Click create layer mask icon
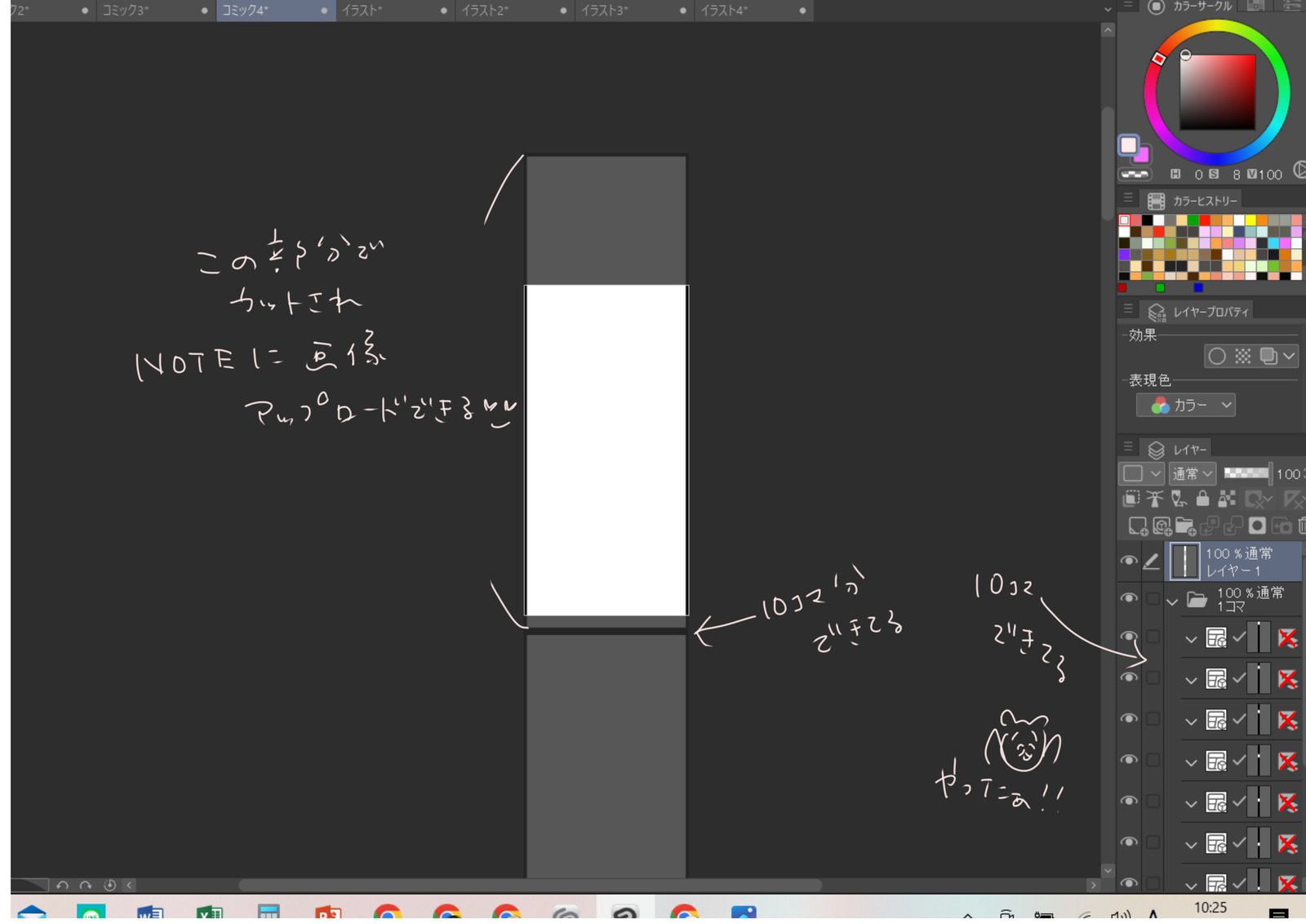This screenshot has height=924, width=1306. tap(1257, 526)
